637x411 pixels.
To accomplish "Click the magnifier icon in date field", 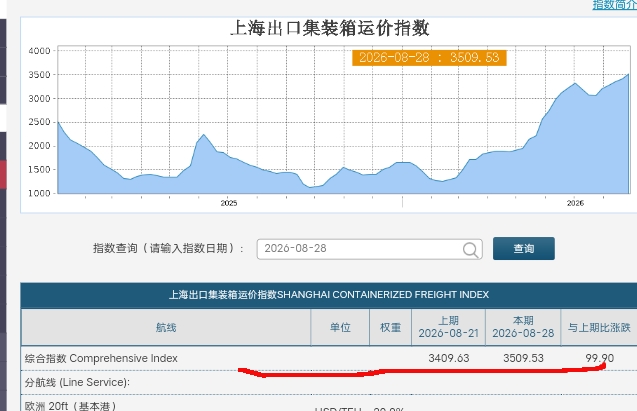I will click(x=470, y=249).
